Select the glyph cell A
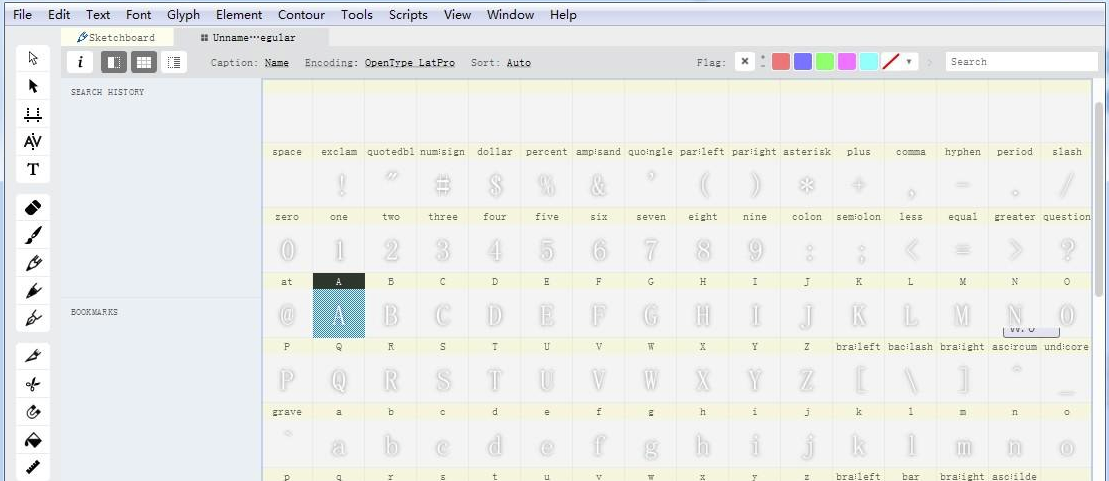This screenshot has width=1109, height=481. point(339,306)
